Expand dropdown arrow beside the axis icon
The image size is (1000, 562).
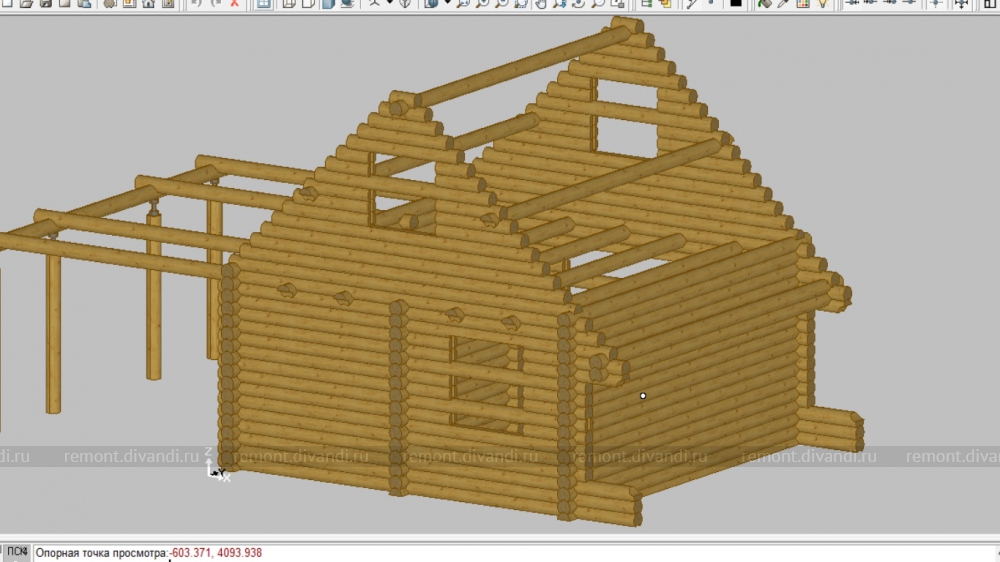click(x=389, y=3)
